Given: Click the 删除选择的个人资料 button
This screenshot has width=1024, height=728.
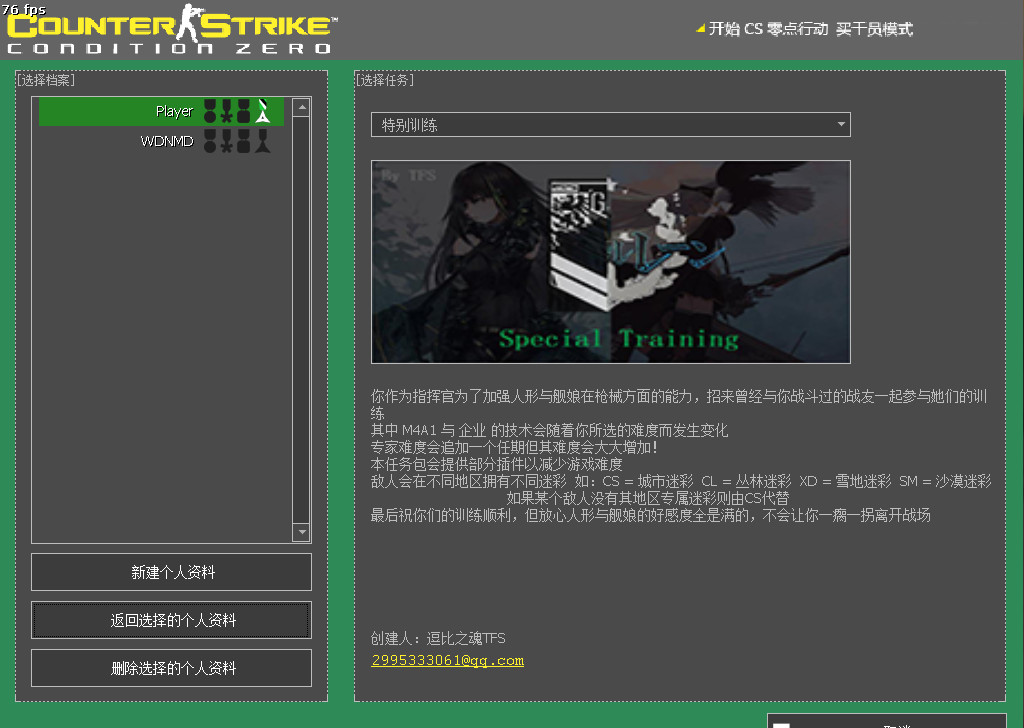Looking at the screenshot, I should coord(171,668).
